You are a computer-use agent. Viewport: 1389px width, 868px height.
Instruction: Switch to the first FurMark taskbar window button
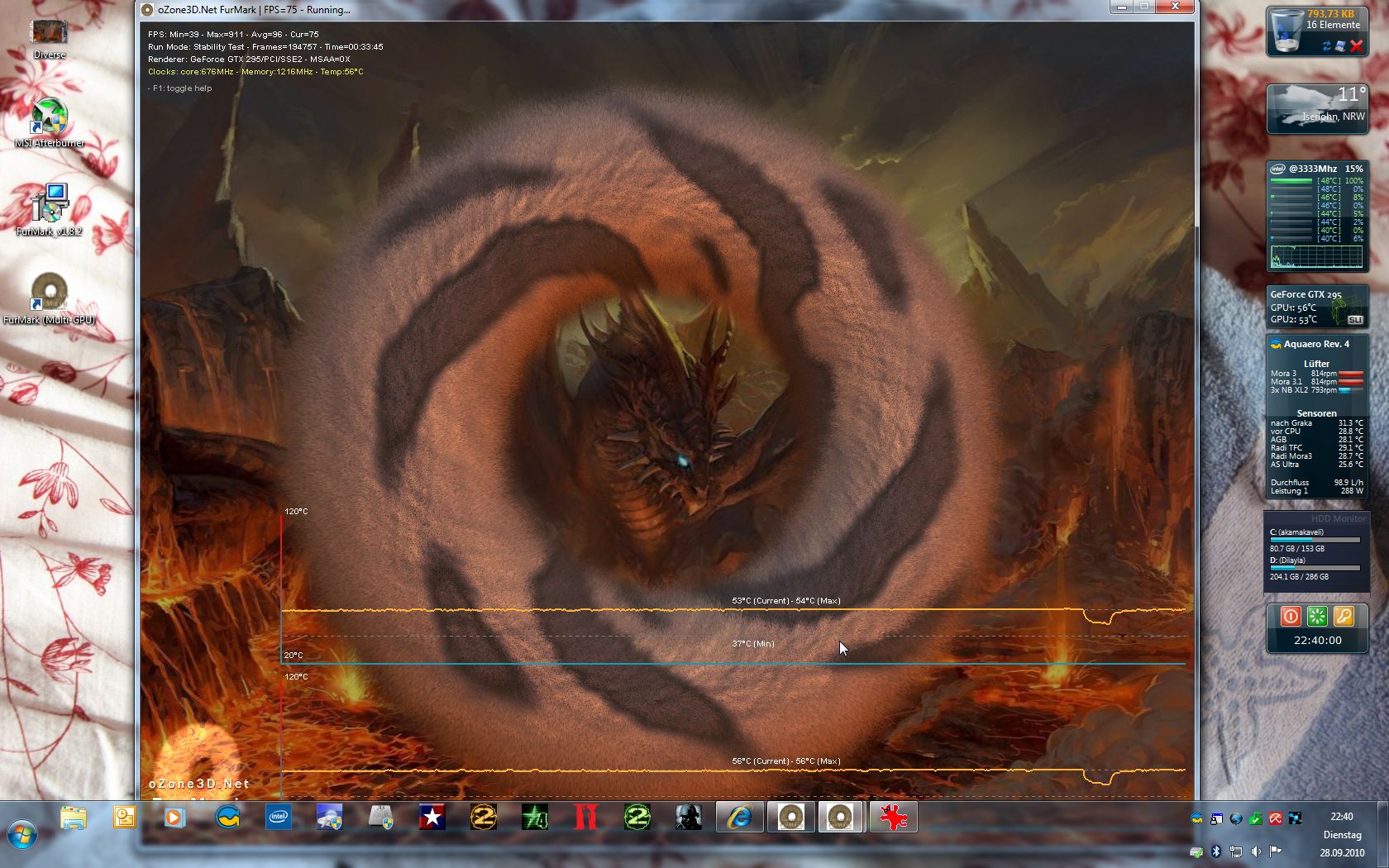791,818
